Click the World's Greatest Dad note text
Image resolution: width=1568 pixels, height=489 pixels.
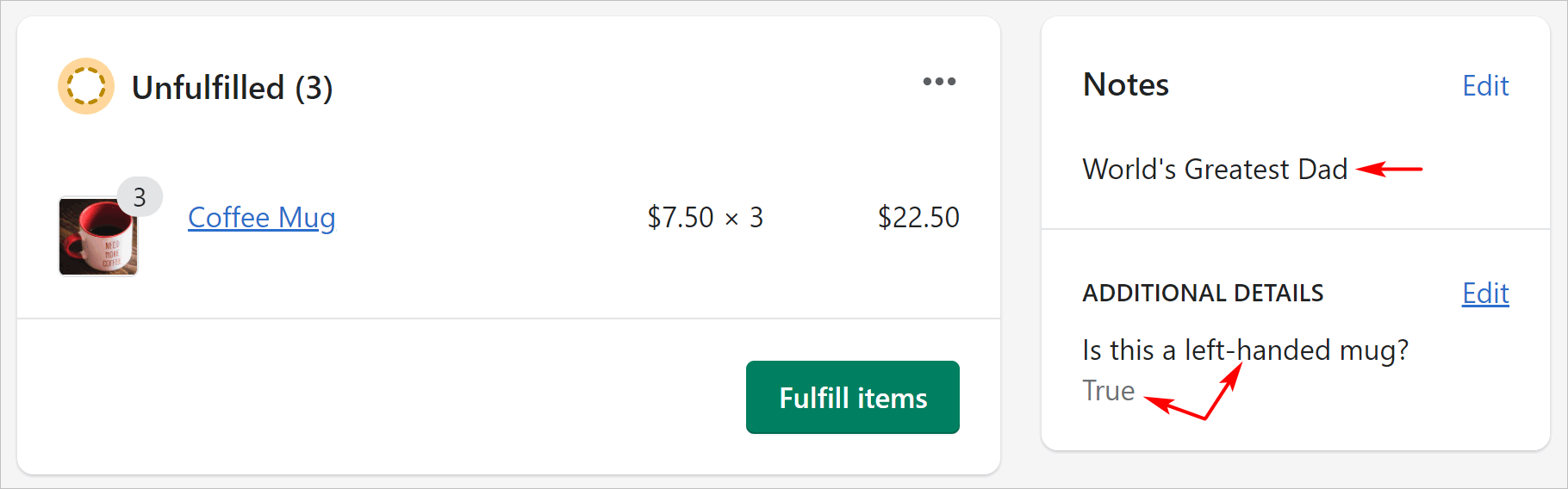click(x=1215, y=170)
